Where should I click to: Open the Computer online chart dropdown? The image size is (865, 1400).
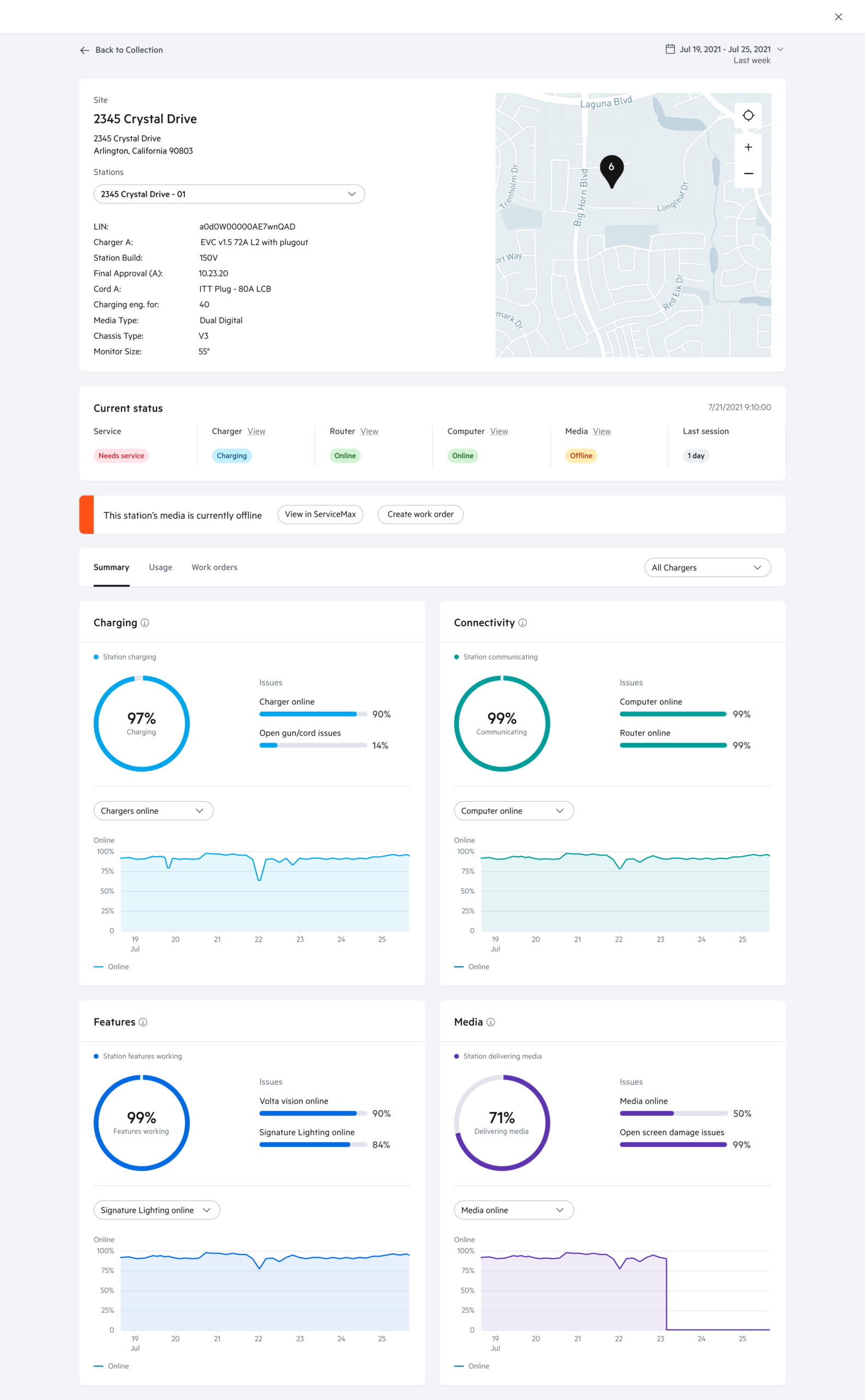[x=514, y=810]
